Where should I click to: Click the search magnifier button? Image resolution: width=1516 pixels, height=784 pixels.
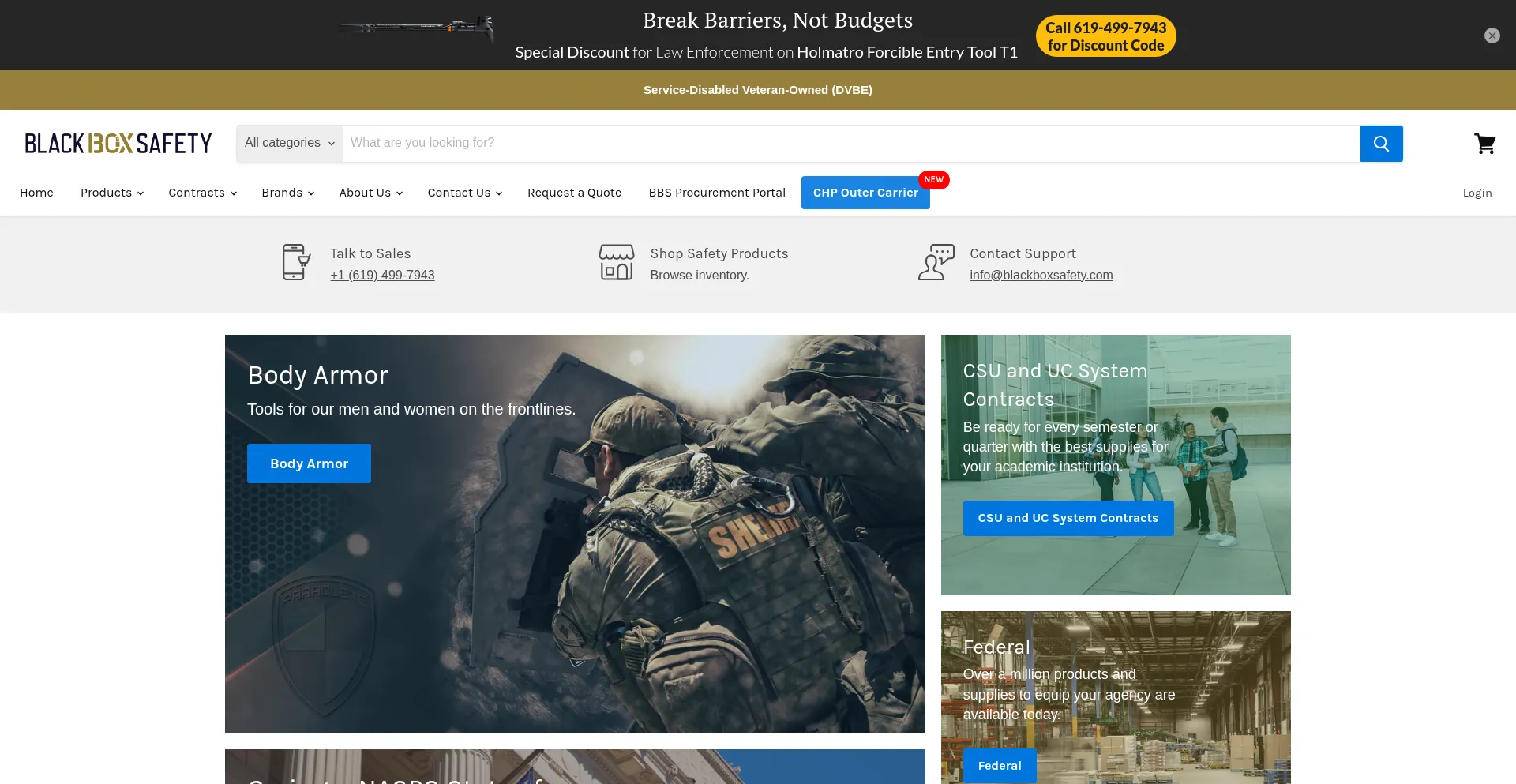tap(1381, 144)
